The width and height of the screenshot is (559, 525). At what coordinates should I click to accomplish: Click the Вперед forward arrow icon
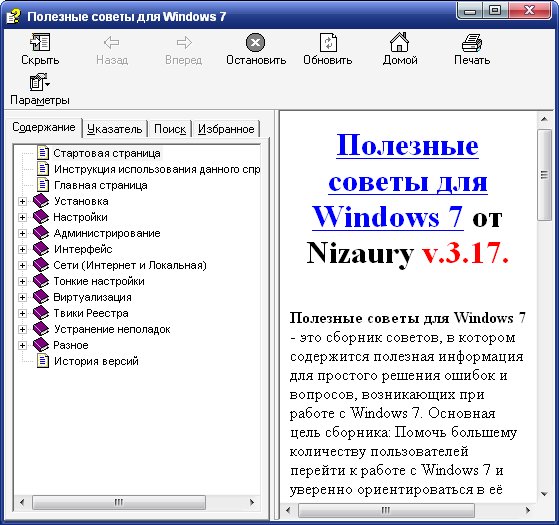coord(184,42)
